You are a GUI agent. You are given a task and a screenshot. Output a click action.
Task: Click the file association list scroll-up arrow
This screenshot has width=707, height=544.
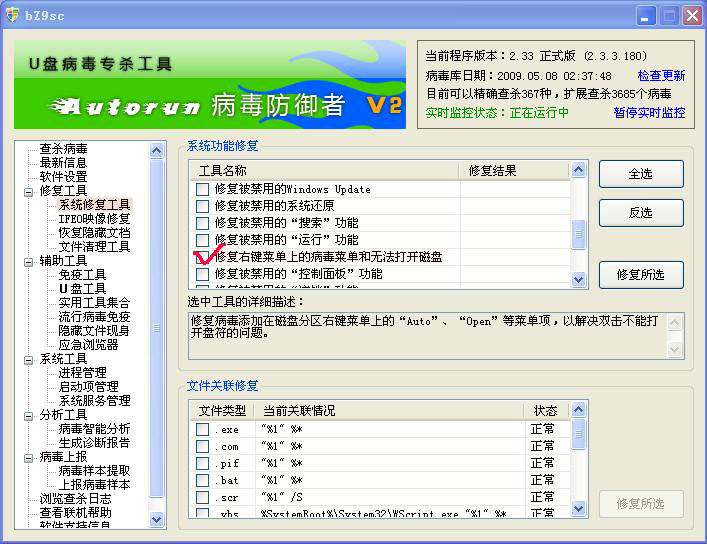coord(578,410)
